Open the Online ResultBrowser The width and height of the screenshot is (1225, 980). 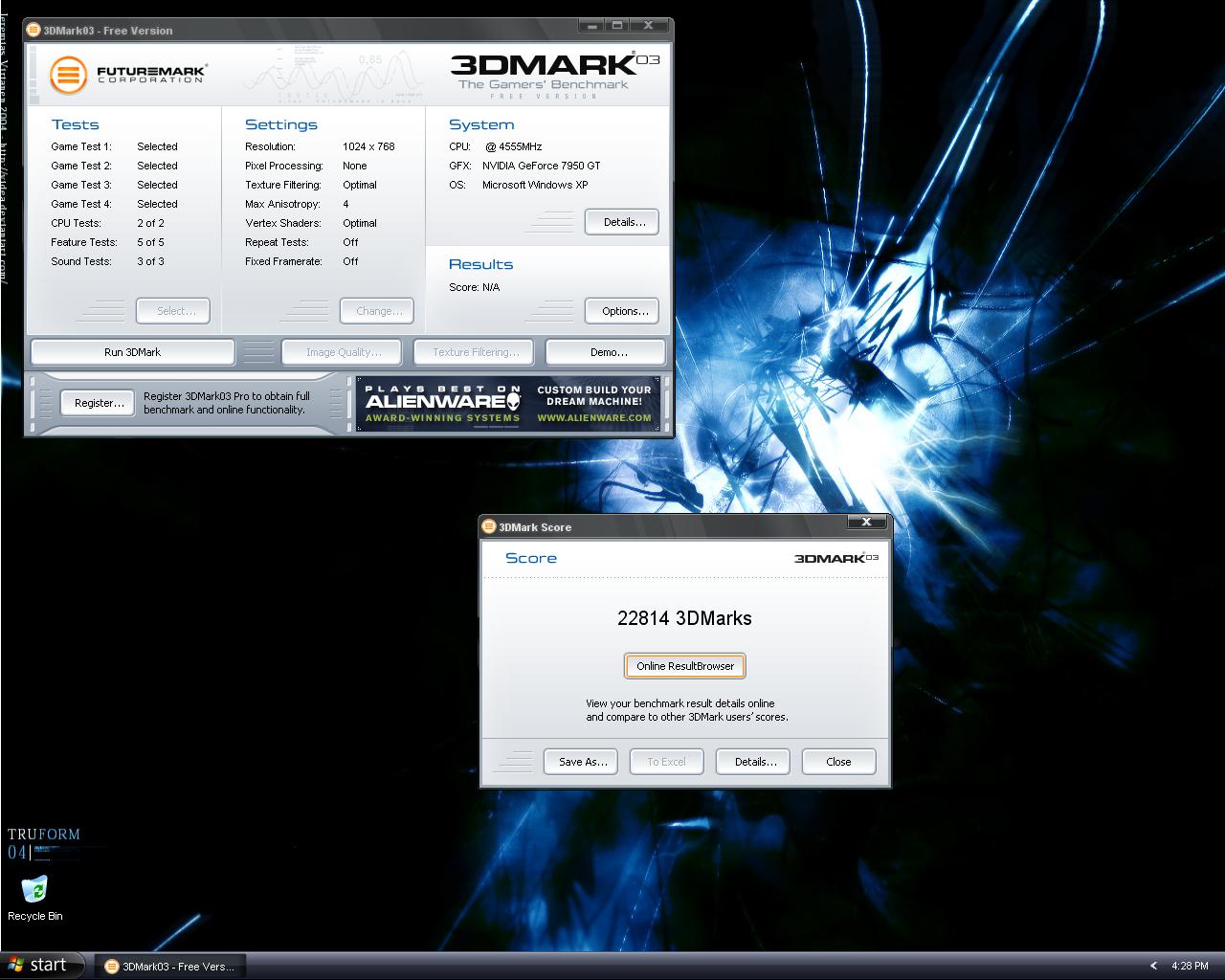pos(685,666)
